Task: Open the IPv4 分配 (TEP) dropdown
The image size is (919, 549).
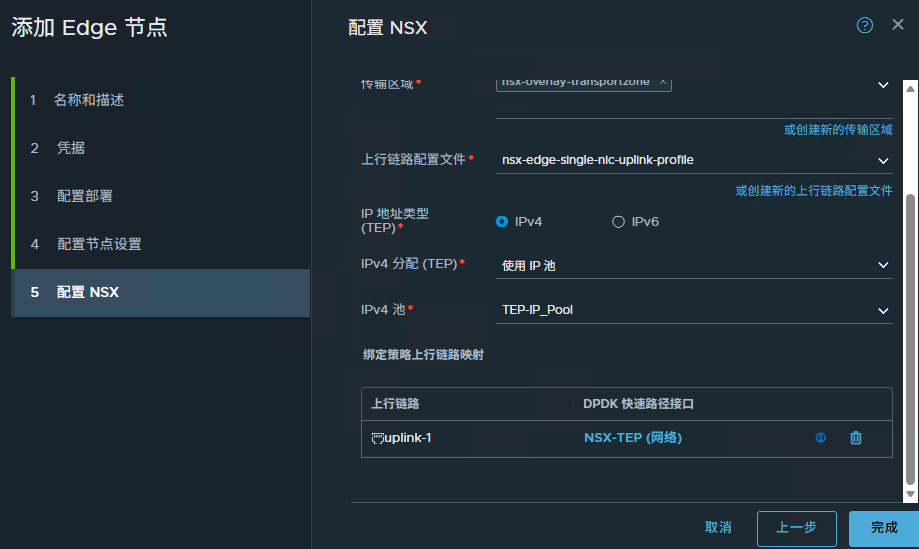Action: click(883, 265)
